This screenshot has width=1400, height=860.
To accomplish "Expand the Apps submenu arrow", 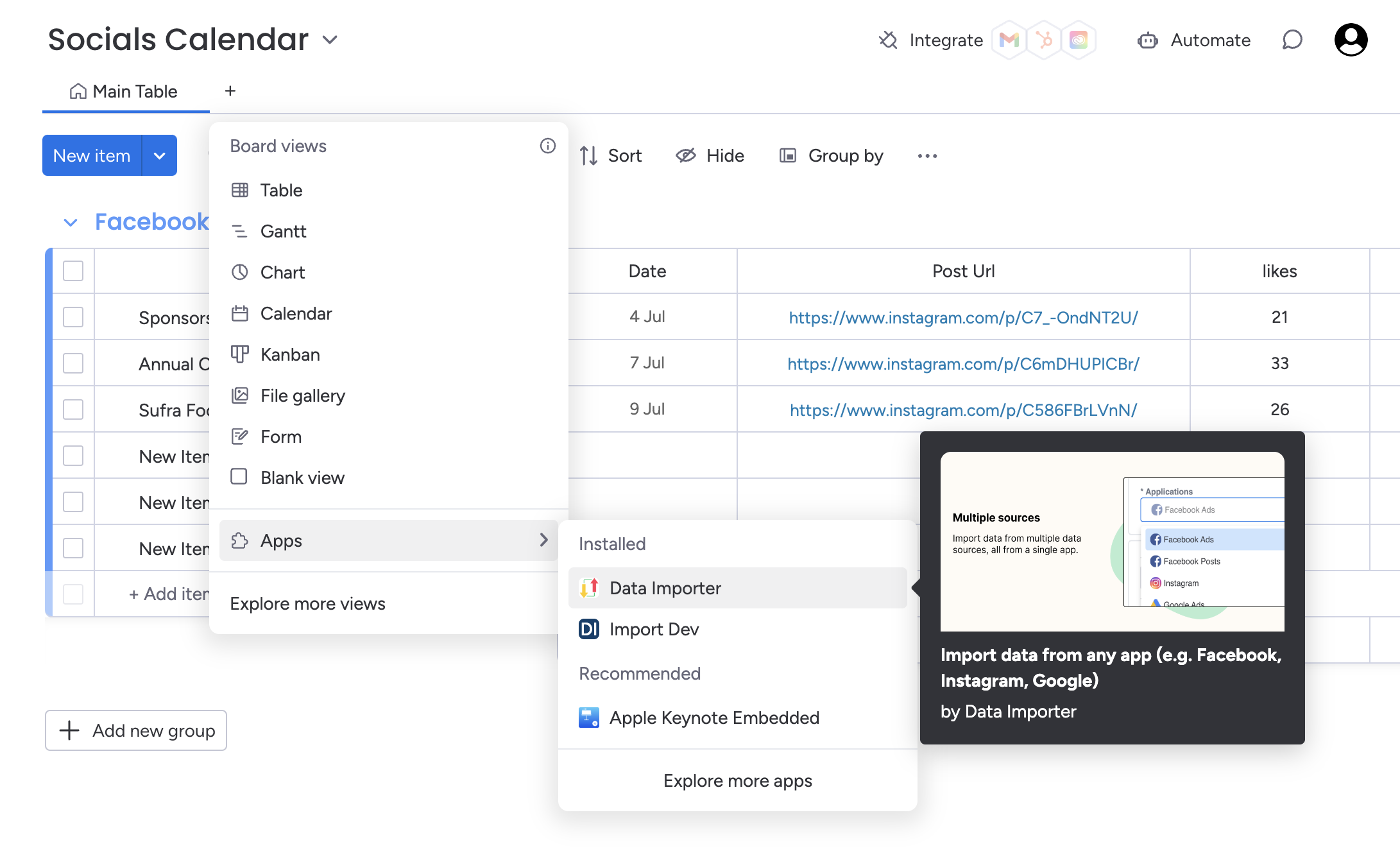I will click(543, 540).
